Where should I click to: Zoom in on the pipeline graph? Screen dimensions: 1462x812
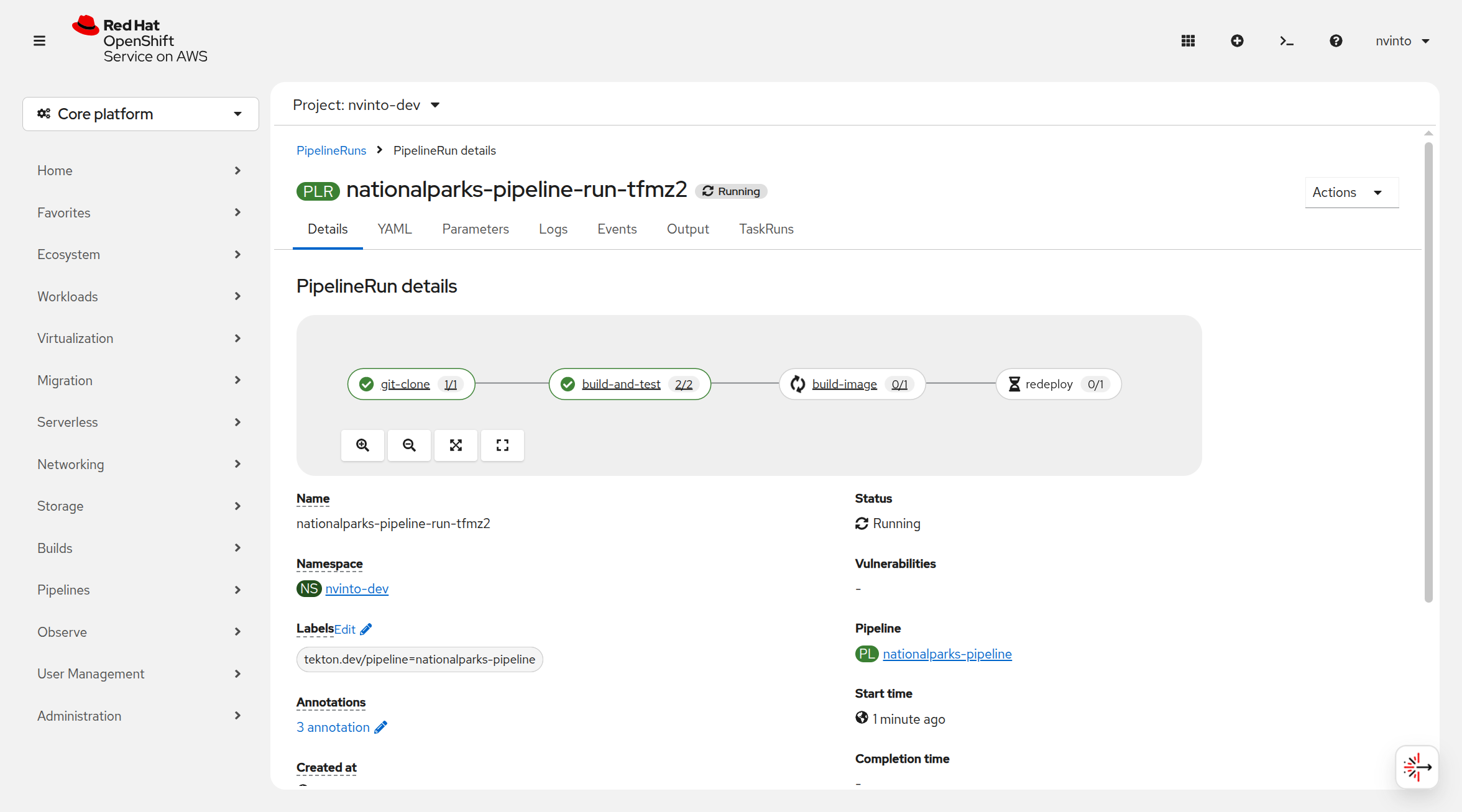click(362, 445)
